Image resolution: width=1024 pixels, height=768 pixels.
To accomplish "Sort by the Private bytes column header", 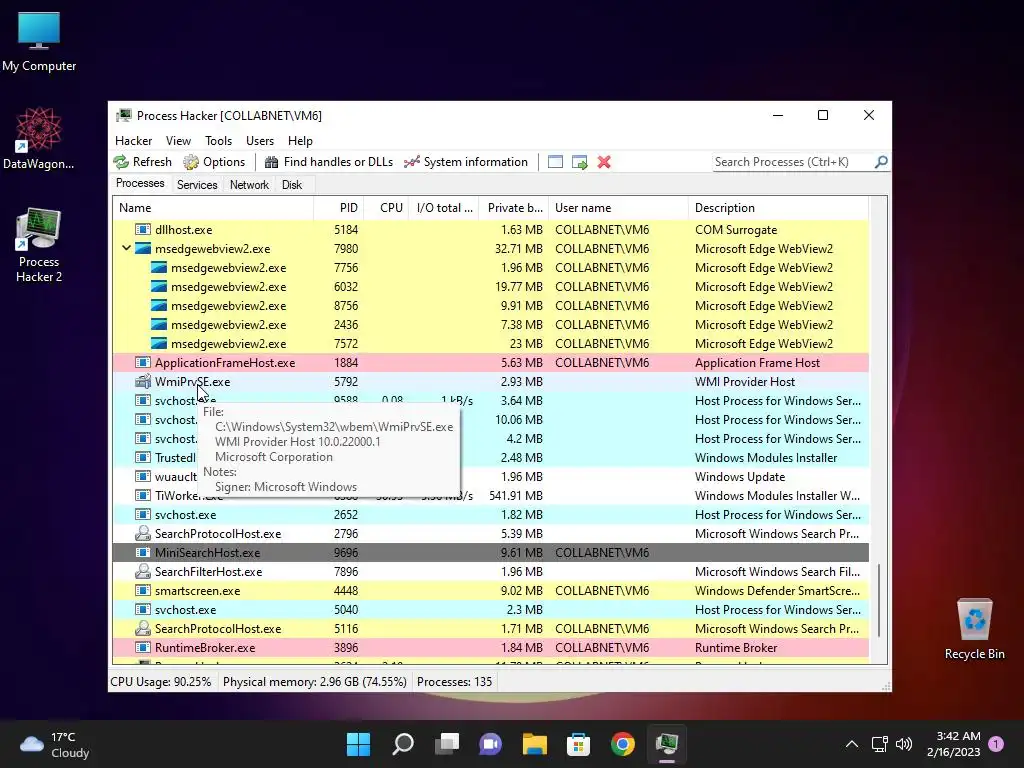I will tap(513, 208).
